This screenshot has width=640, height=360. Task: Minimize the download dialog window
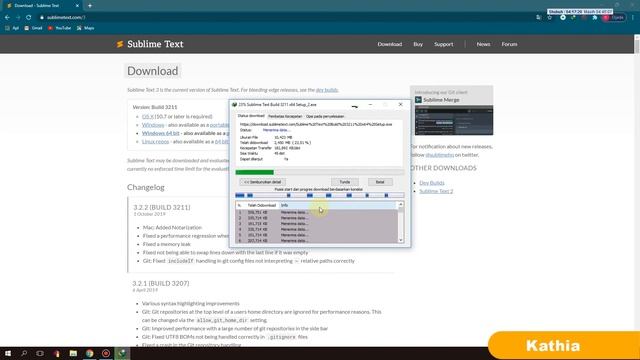370,105
